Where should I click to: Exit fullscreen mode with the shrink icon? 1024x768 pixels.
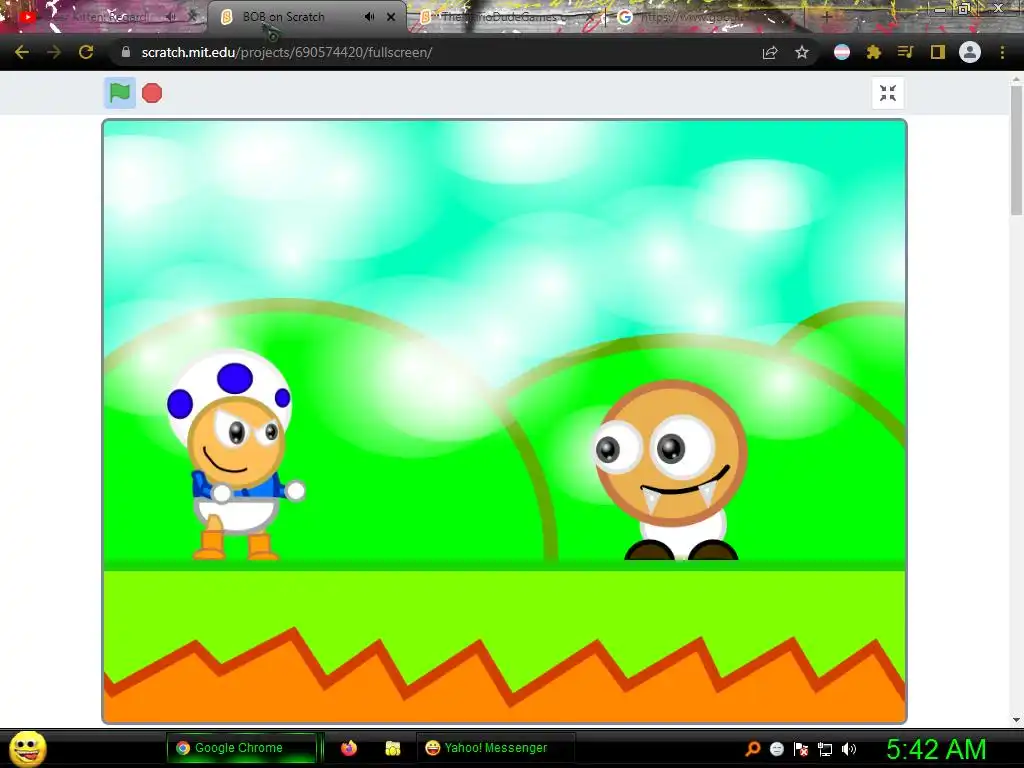[888, 93]
